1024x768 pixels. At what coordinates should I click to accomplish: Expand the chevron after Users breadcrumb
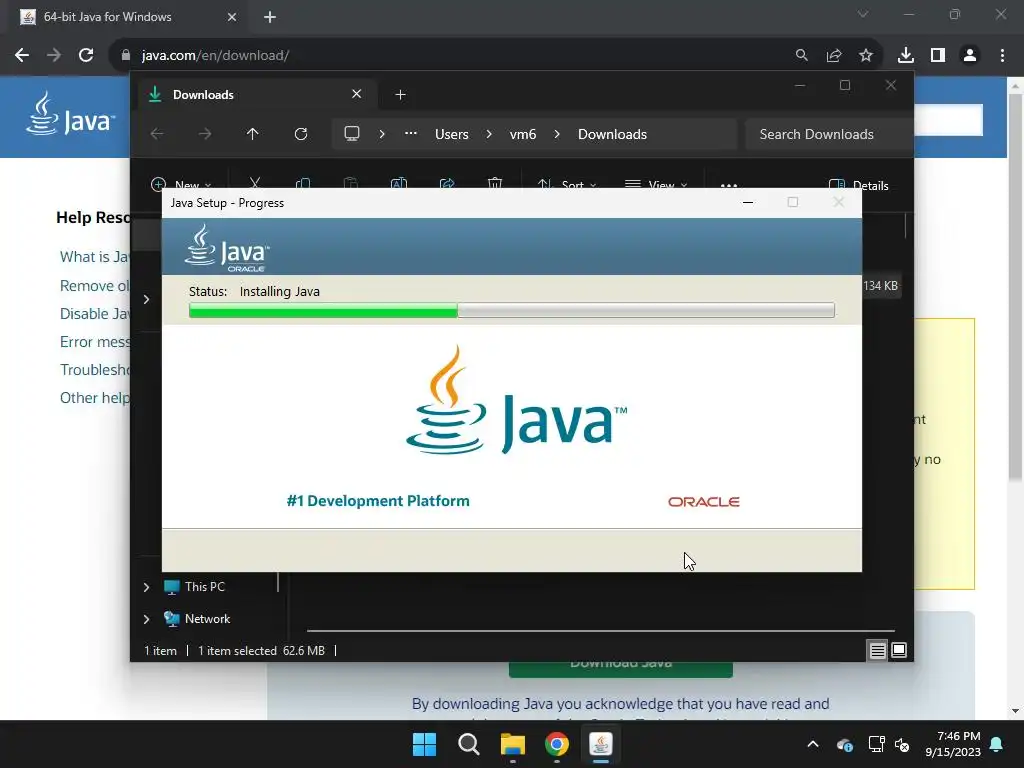489,134
